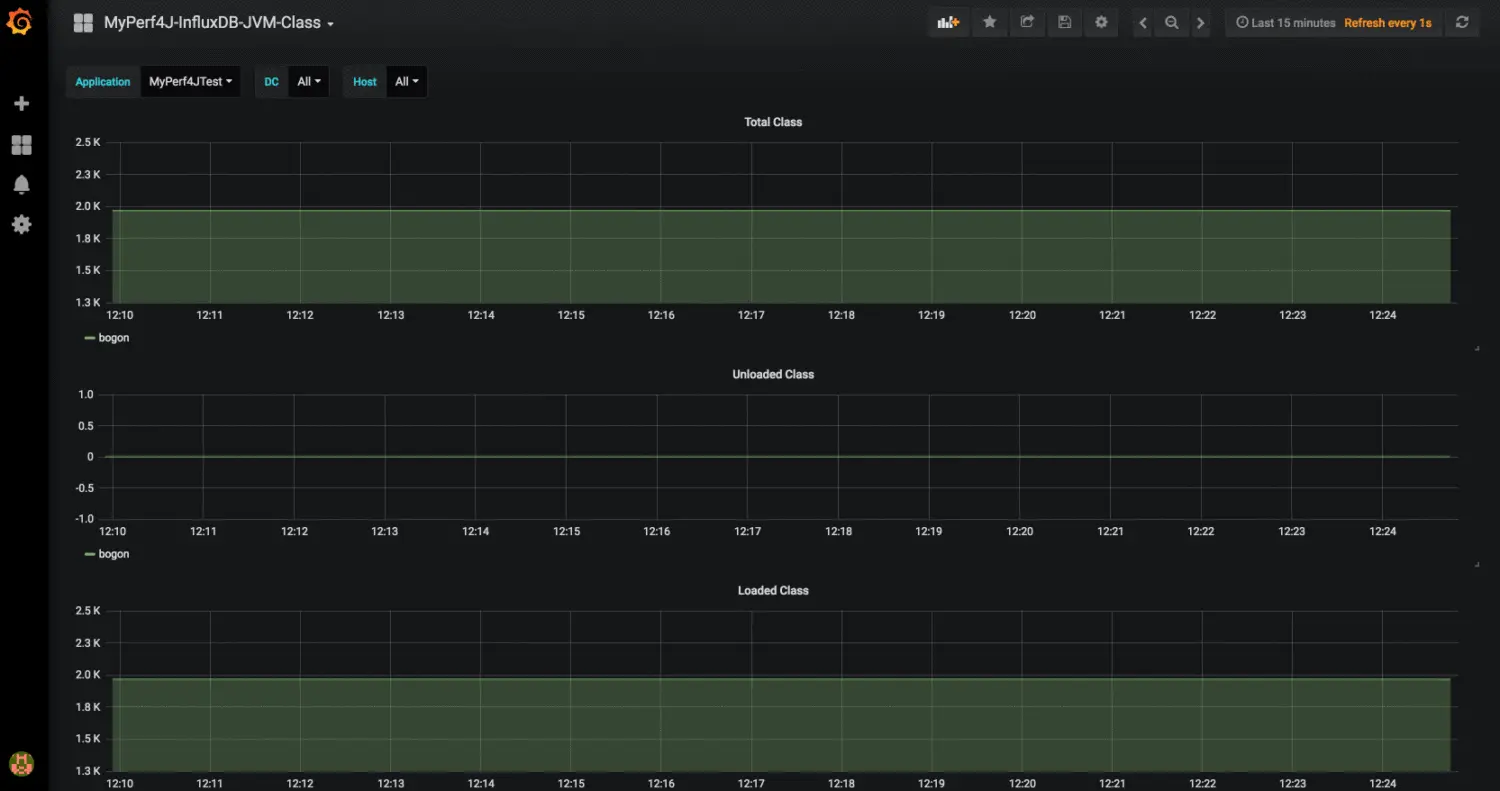1500x791 pixels.
Task: Click the dashboard grid icon beside title
Action: click(x=83, y=22)
